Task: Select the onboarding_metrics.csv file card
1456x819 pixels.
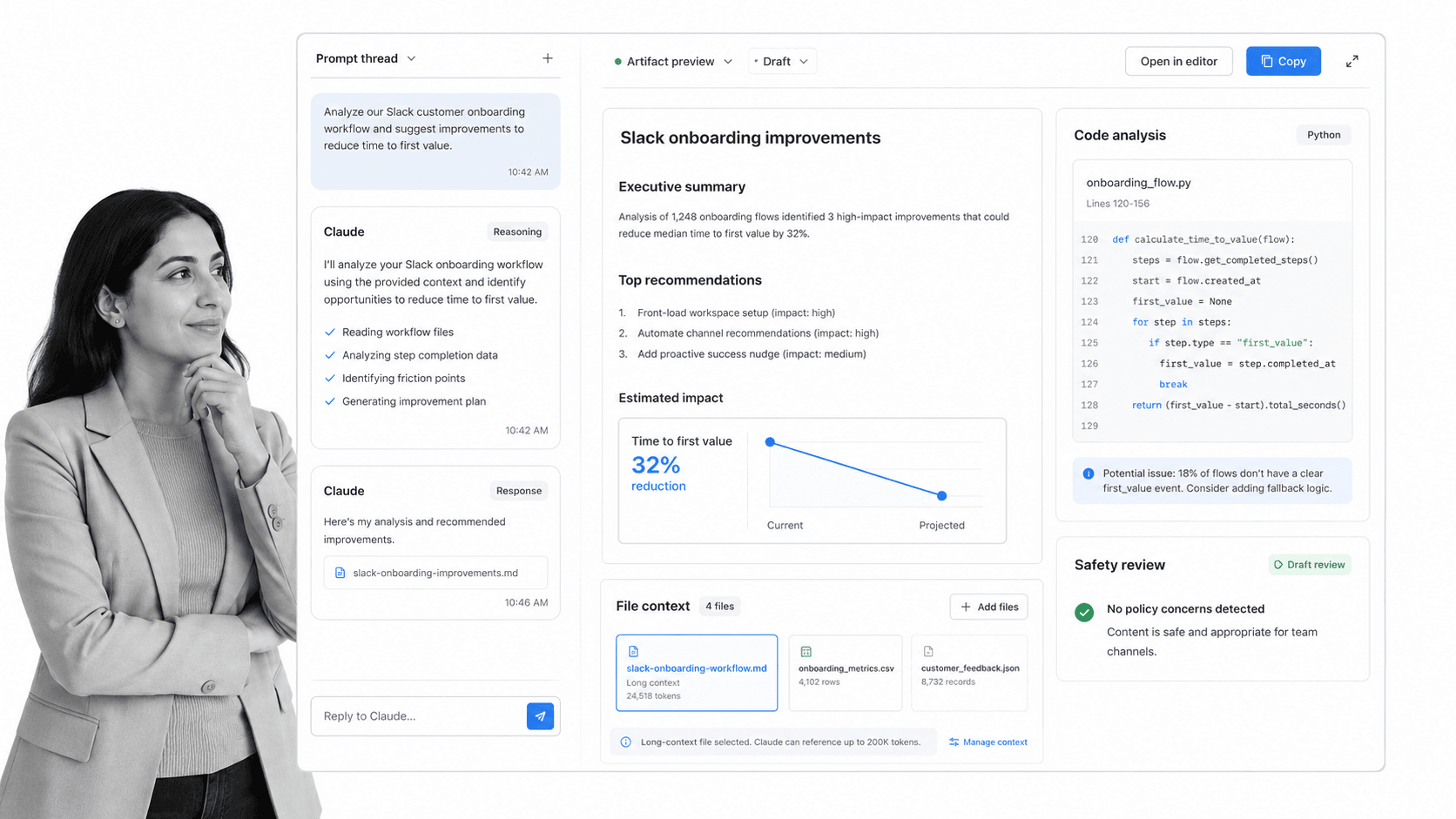Action: click(845, 673)
